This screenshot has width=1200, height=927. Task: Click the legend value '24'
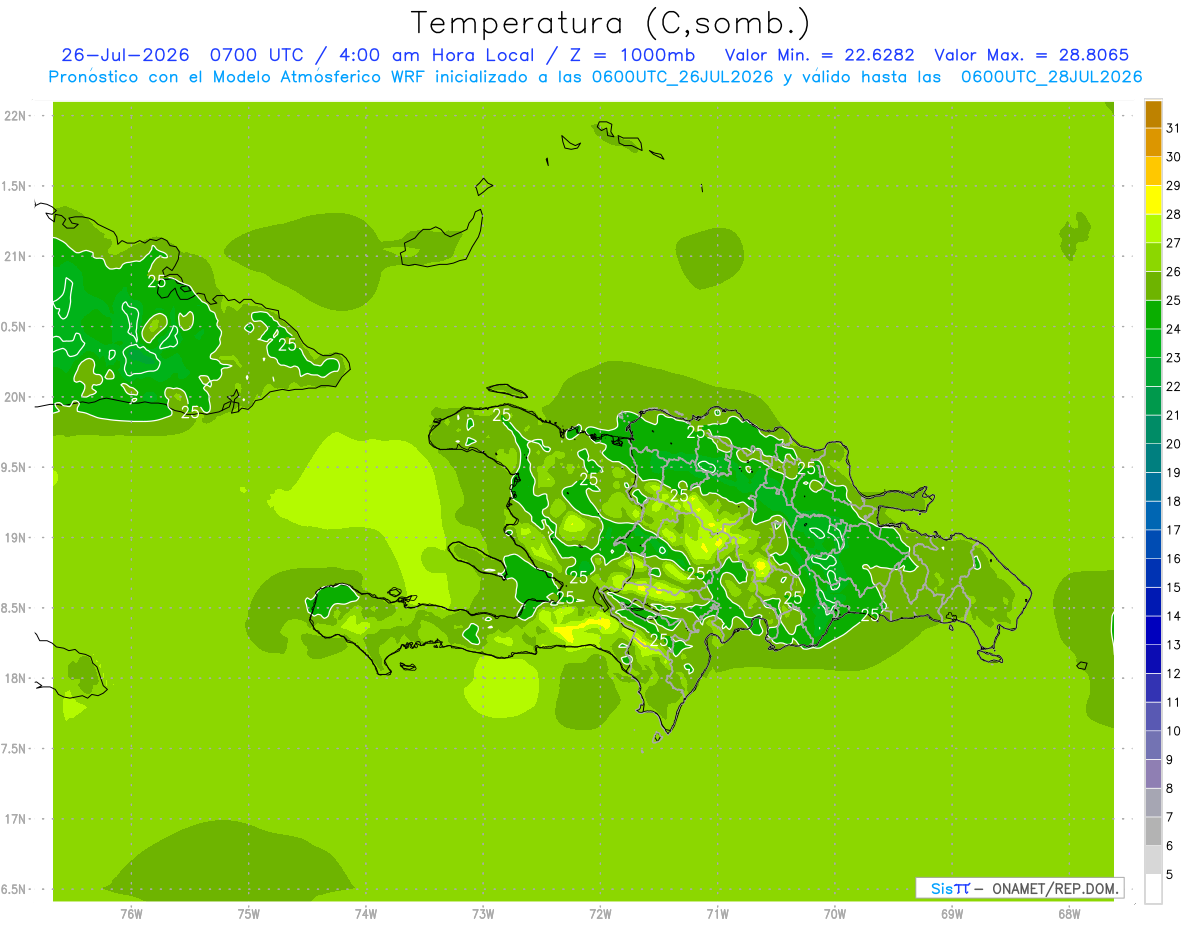[x=1173, y=329]
